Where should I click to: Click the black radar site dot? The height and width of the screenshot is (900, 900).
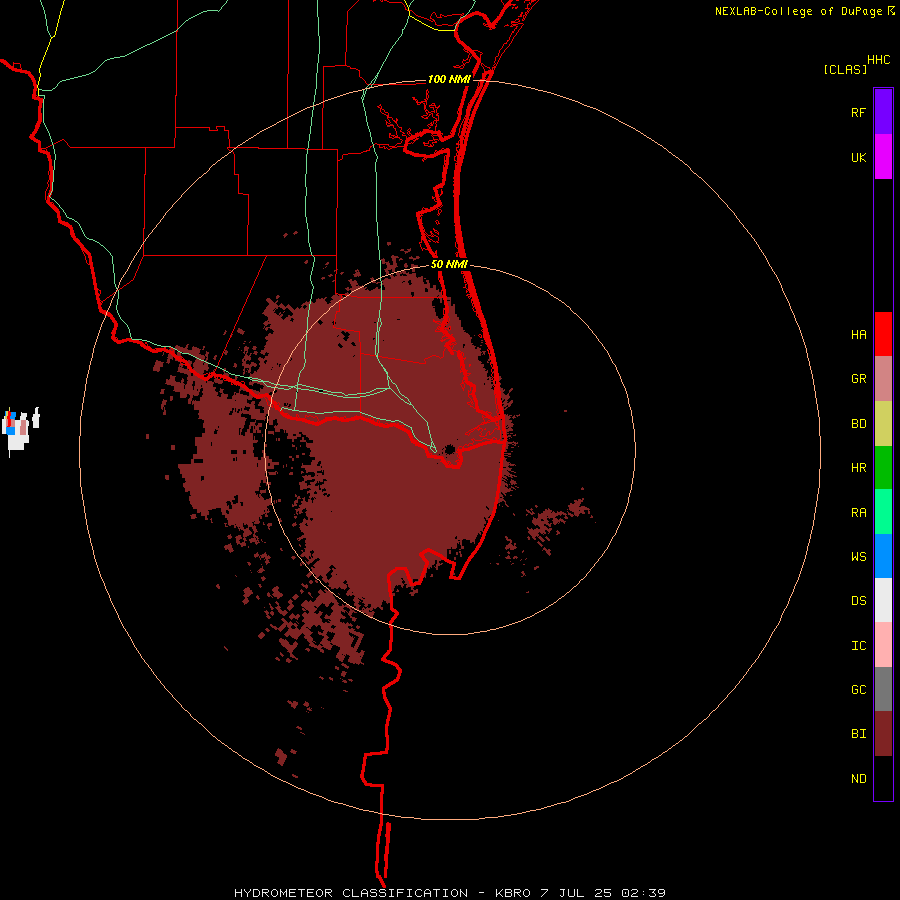(449, 449)
